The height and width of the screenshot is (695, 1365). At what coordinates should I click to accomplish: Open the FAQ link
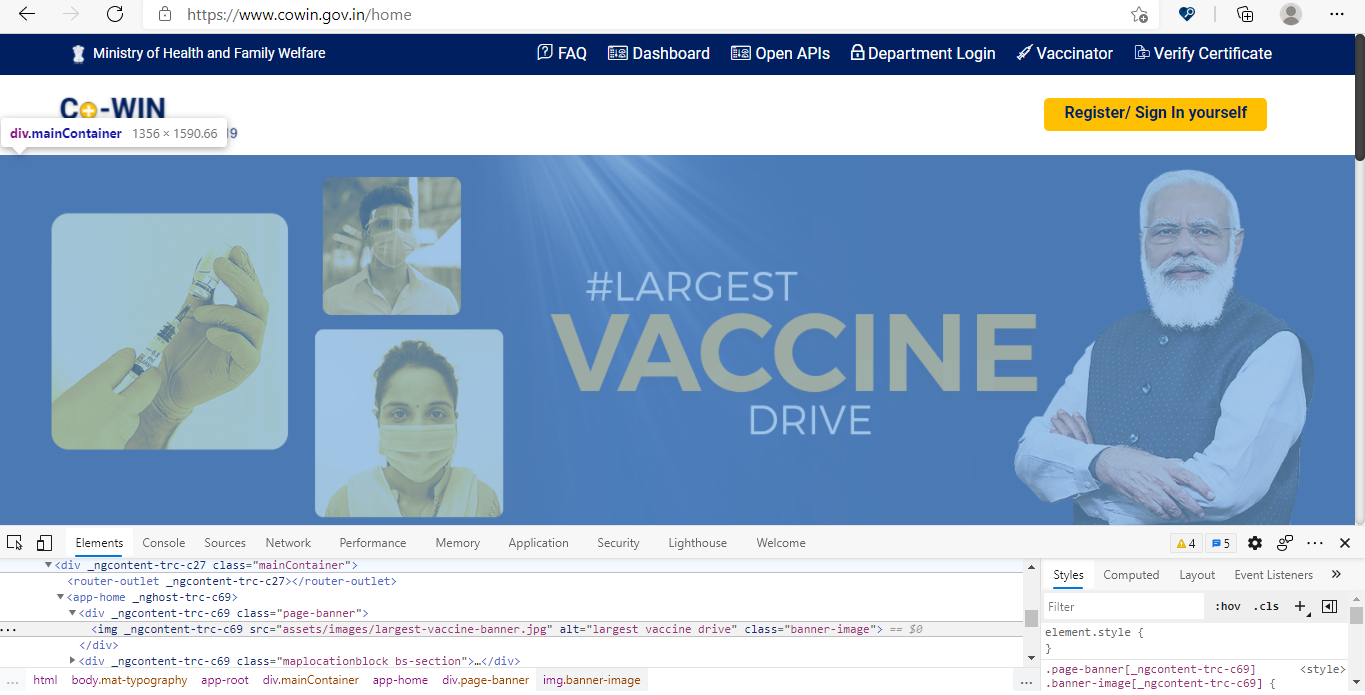562,53
